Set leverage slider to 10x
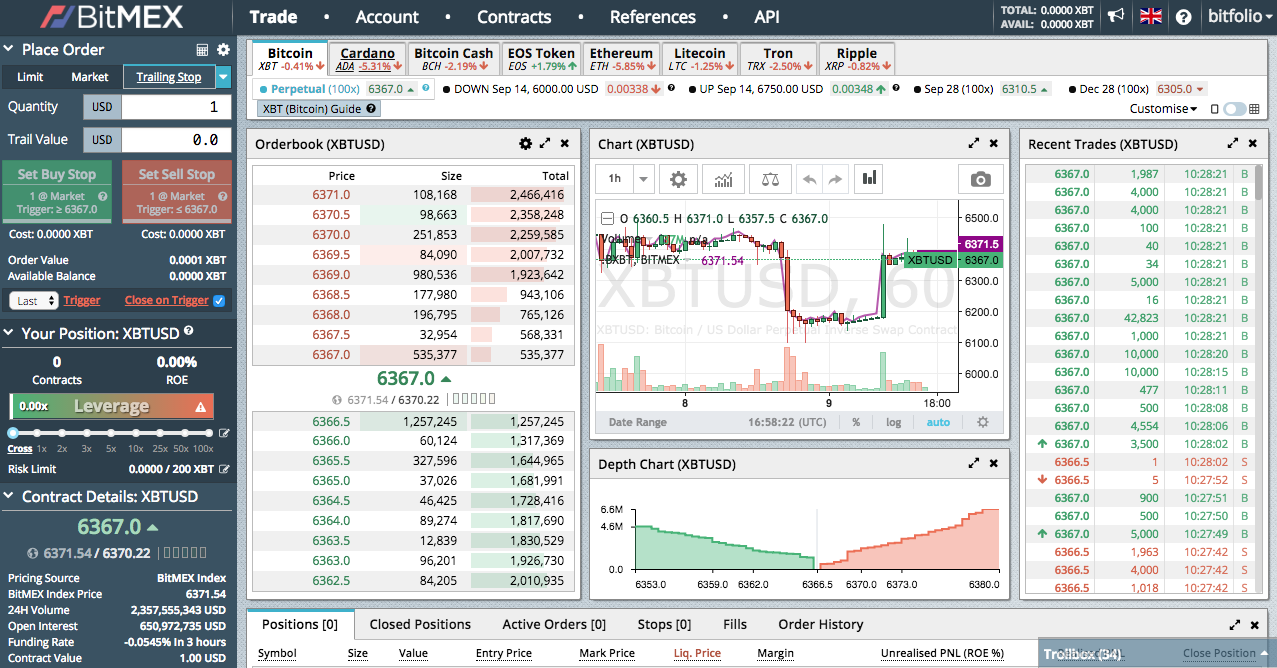Viewport: 1277px width, 668px height. pos(135,433)
